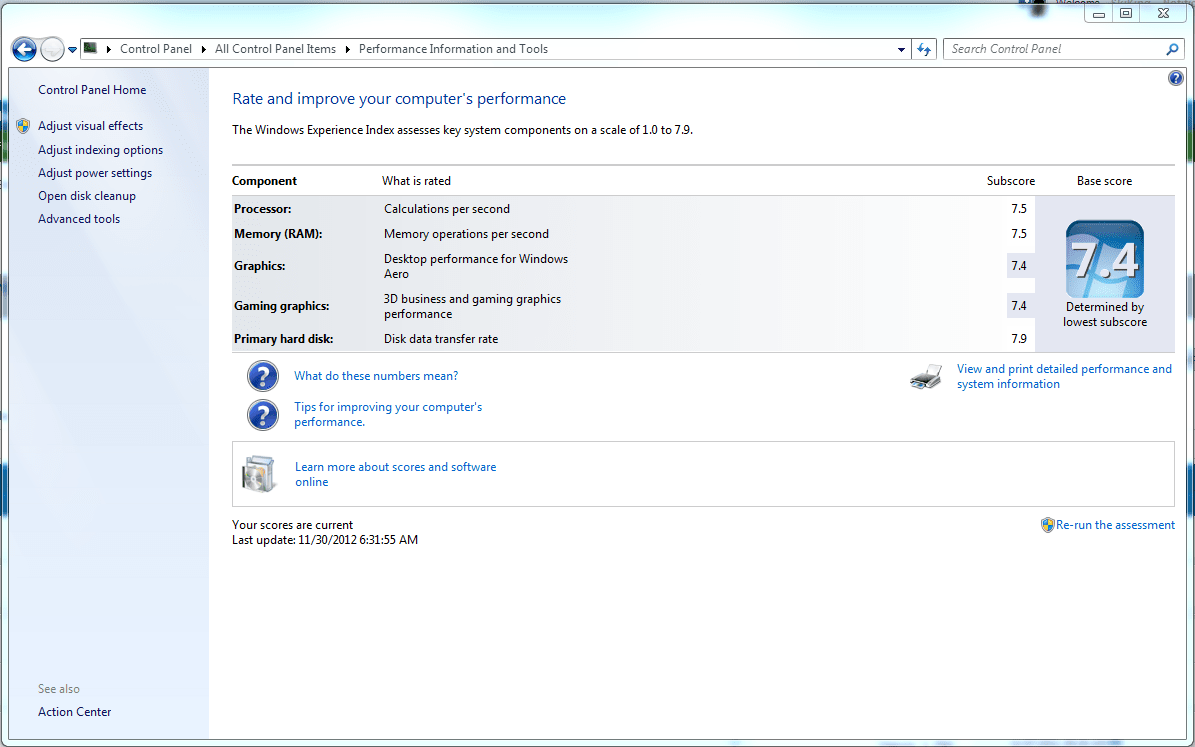Screen dimensions: 1195x747
Task: Navigate to All Control Panel Items breadcrumb
Action: pos(275,49)
